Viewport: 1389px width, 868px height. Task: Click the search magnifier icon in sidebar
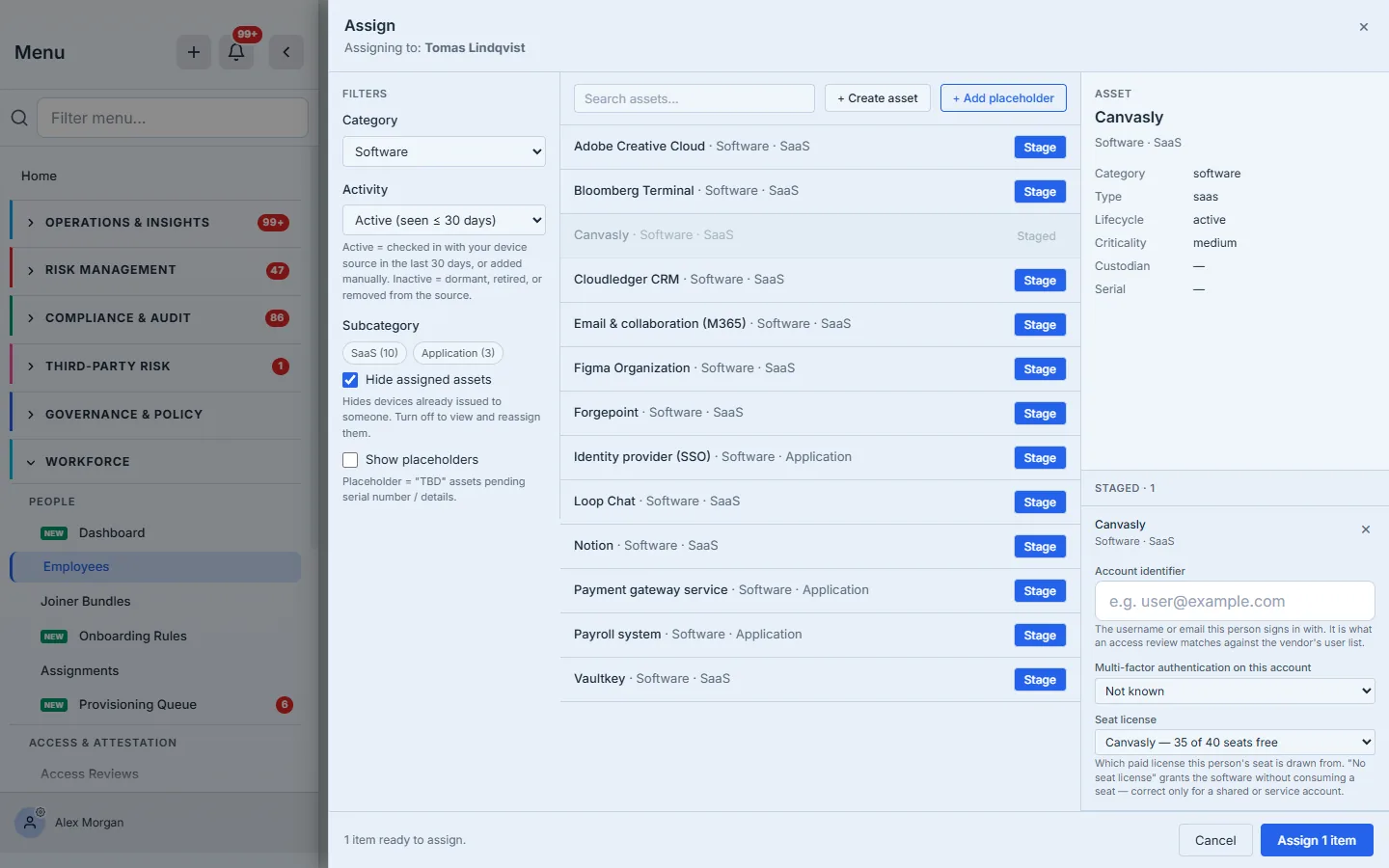[x=19, y=118]
